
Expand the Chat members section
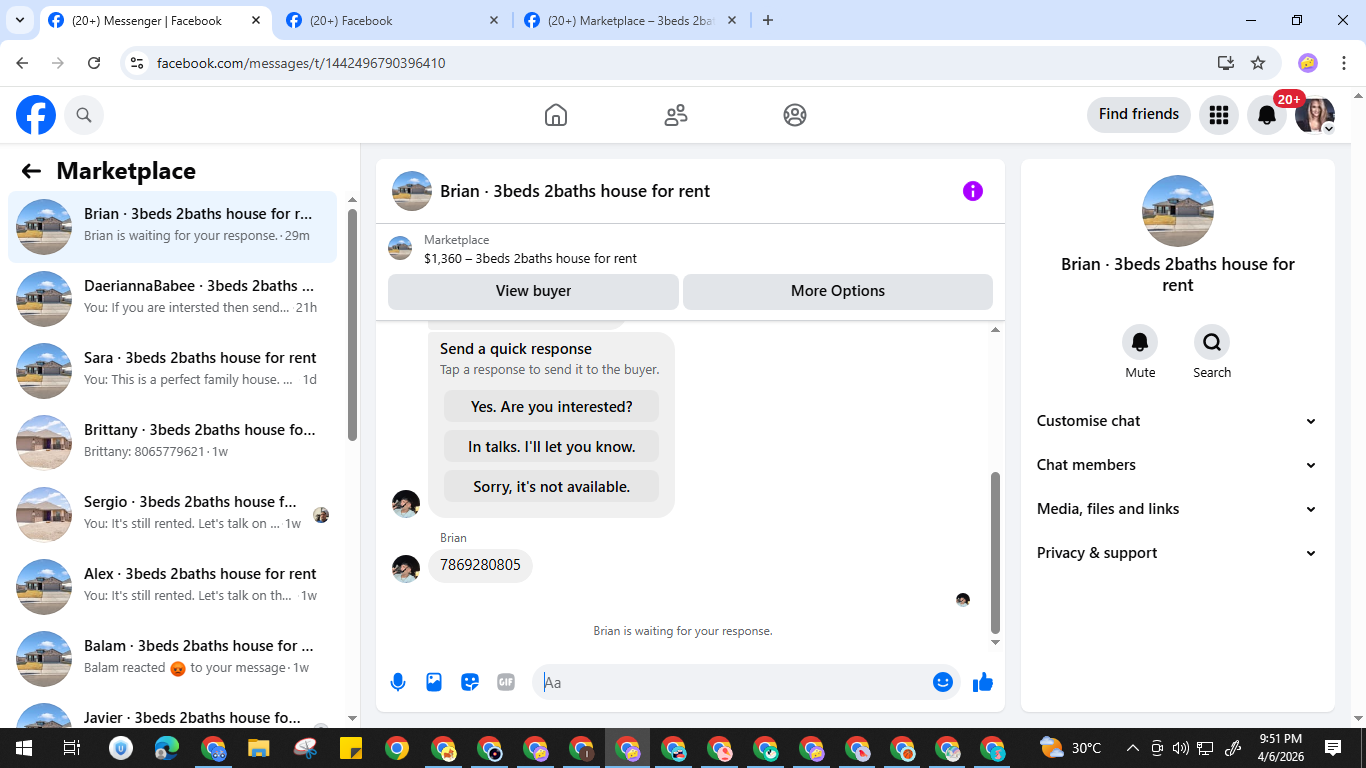coord(1177,465)
